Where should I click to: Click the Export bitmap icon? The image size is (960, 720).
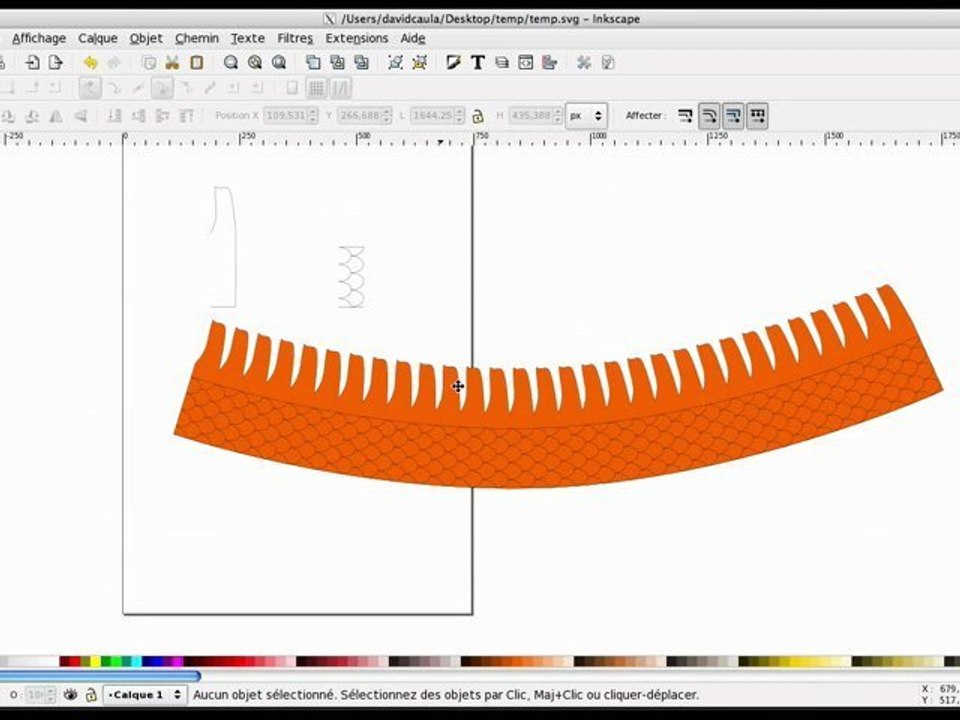click(56, 62)
